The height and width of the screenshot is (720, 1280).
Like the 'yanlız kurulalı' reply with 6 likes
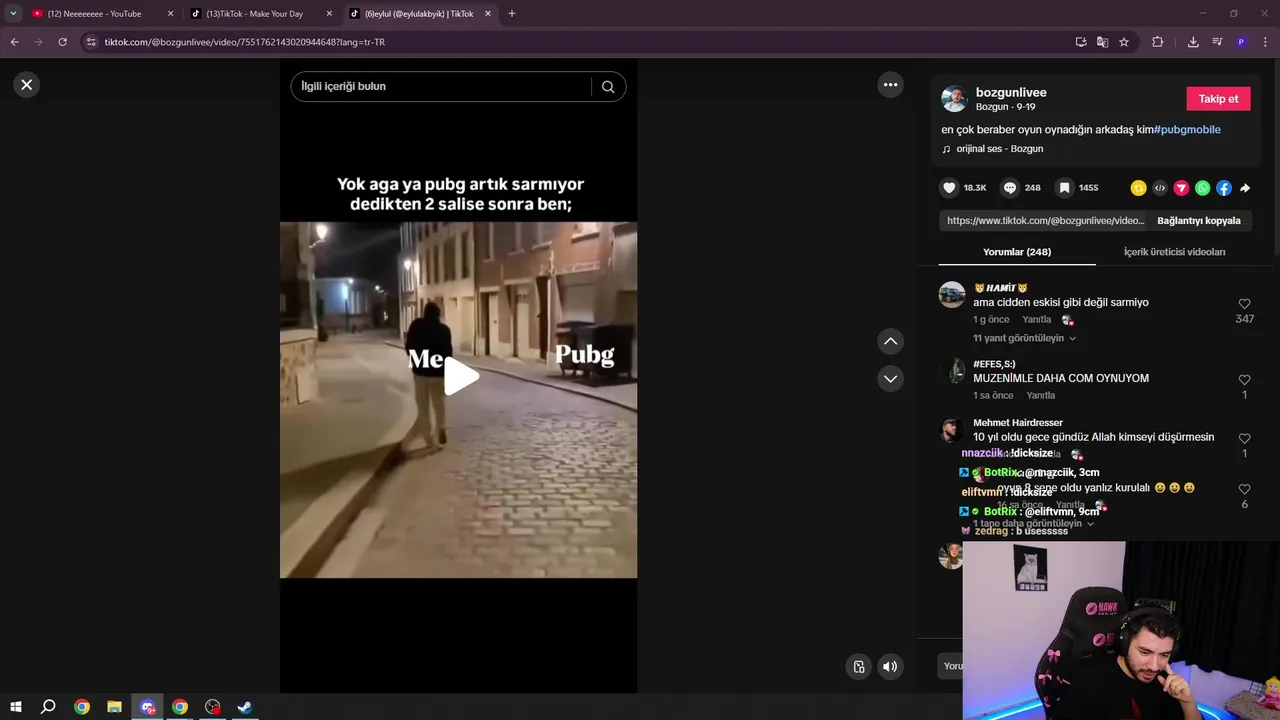point(1244,490)
